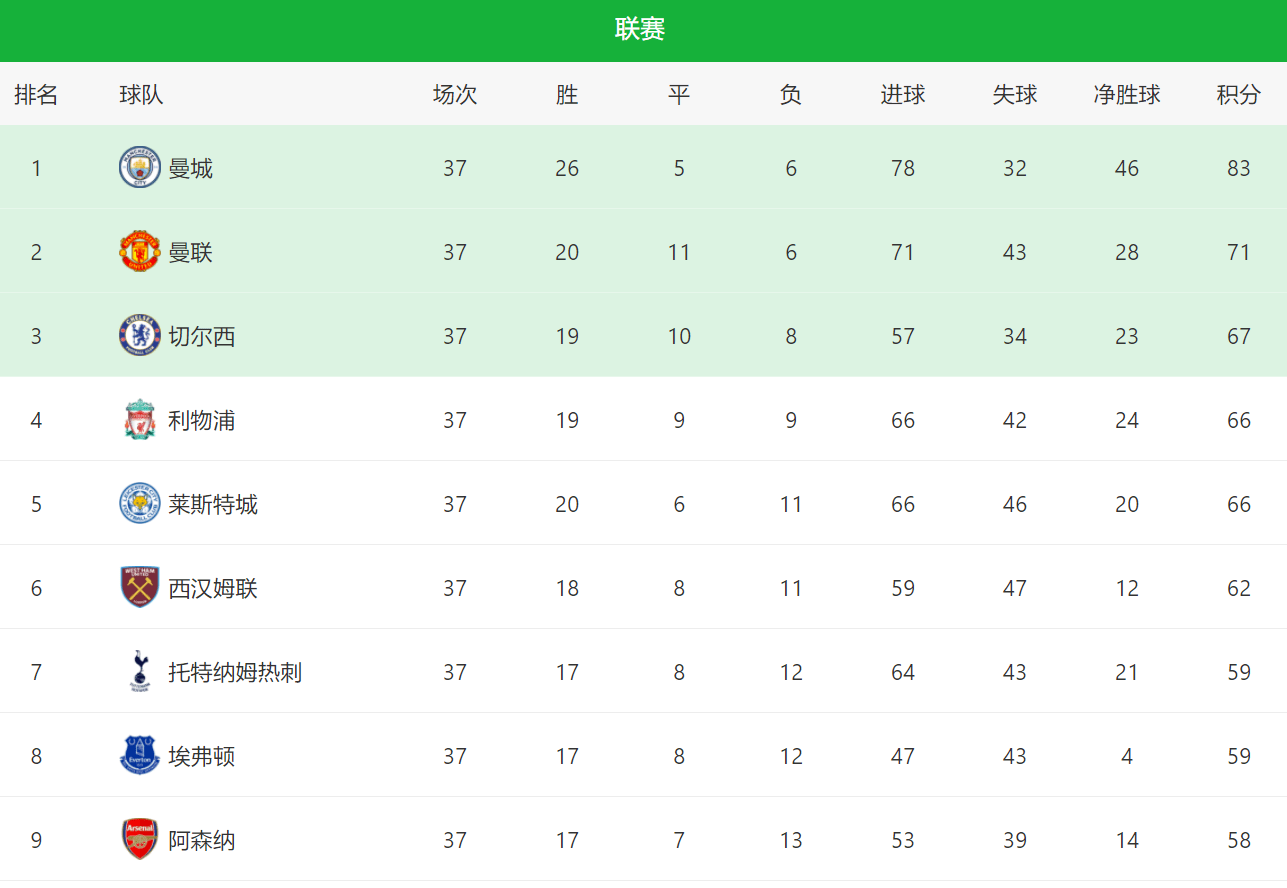
Task: Click the Manchester City club crest
Action: [x=139, y=167]
